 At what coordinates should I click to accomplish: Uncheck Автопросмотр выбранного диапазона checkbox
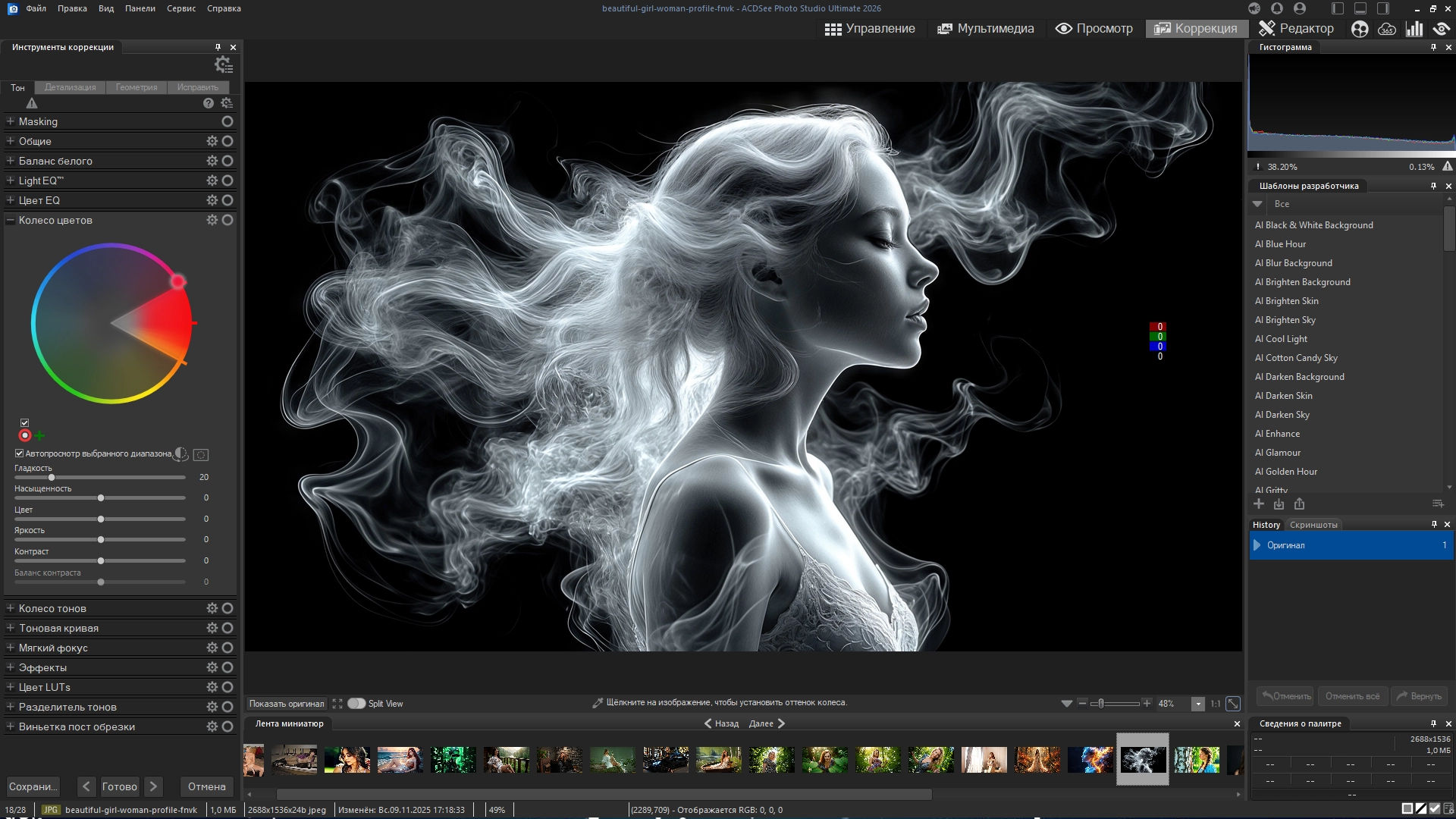(20, 453)
